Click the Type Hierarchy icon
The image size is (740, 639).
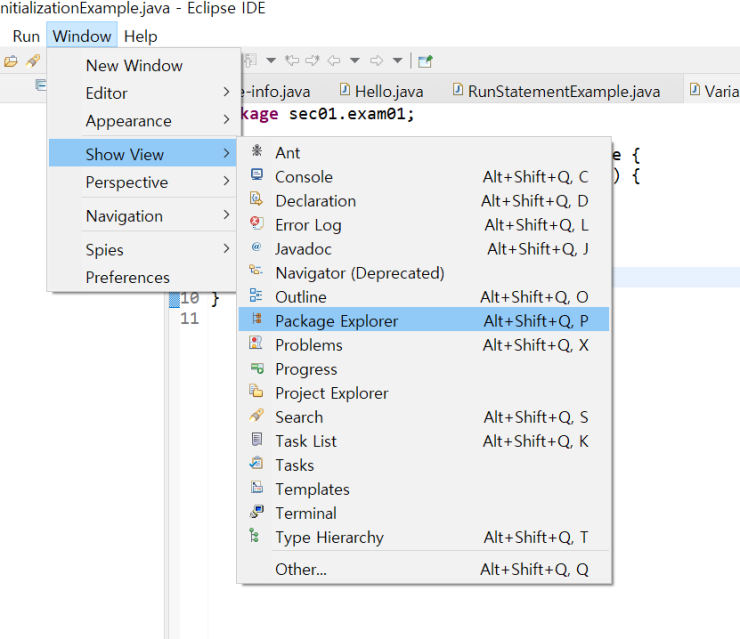(x=255, y=535)
